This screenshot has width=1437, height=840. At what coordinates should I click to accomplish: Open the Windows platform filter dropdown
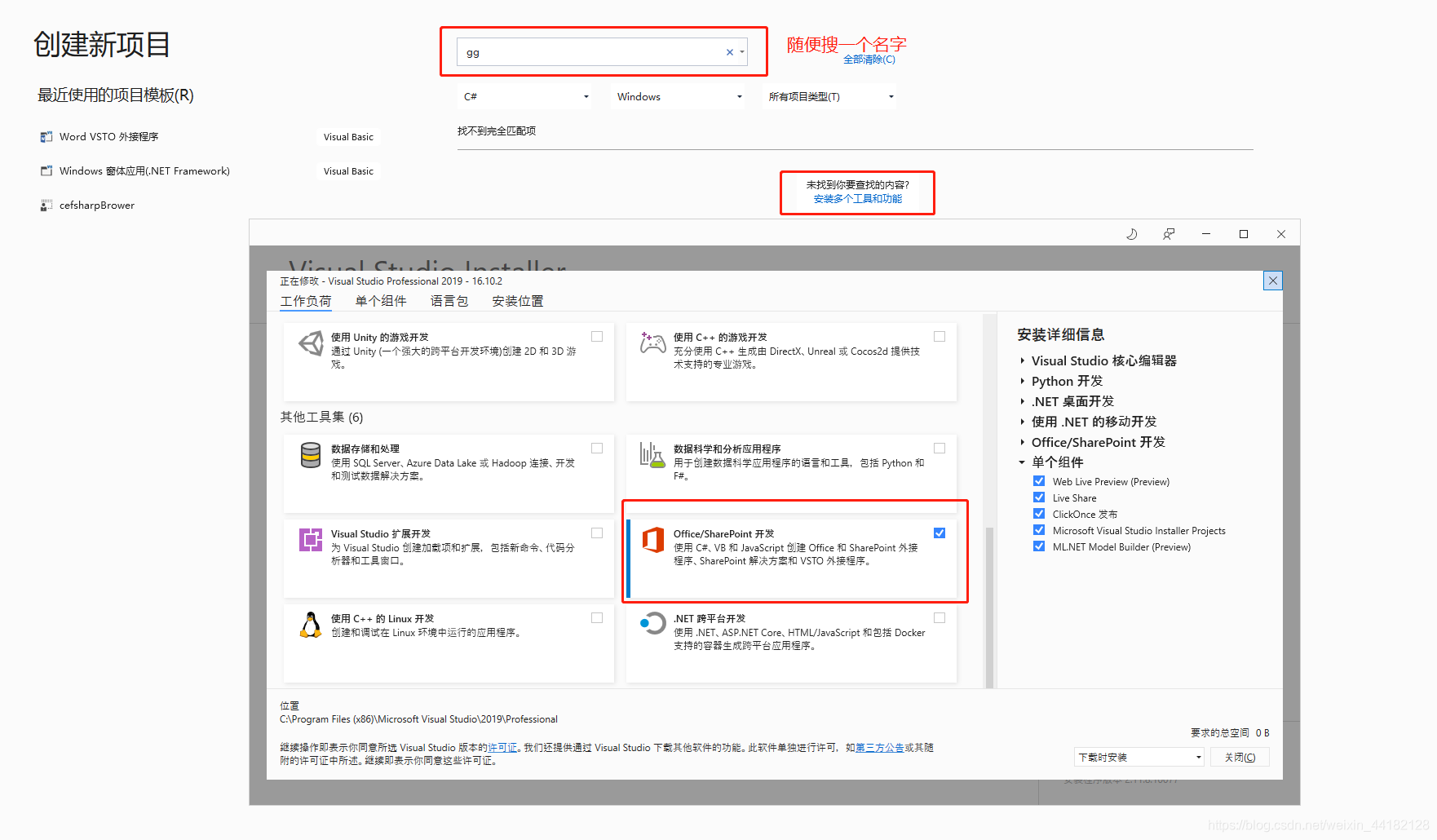click(x=679, y=96)
